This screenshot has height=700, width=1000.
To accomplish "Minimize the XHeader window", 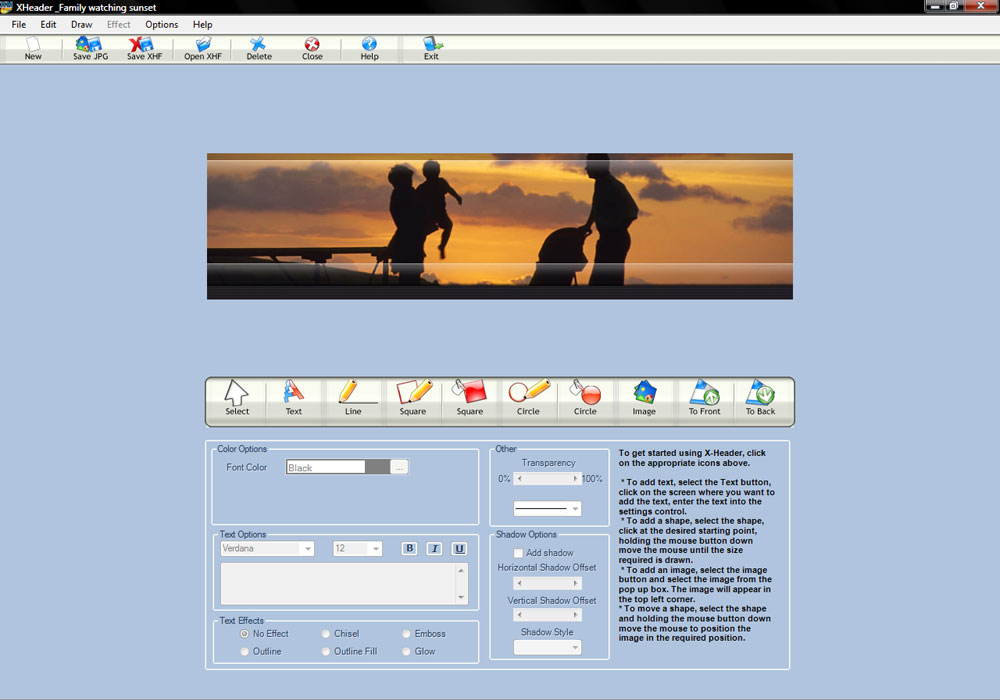I will coord(935,6).
